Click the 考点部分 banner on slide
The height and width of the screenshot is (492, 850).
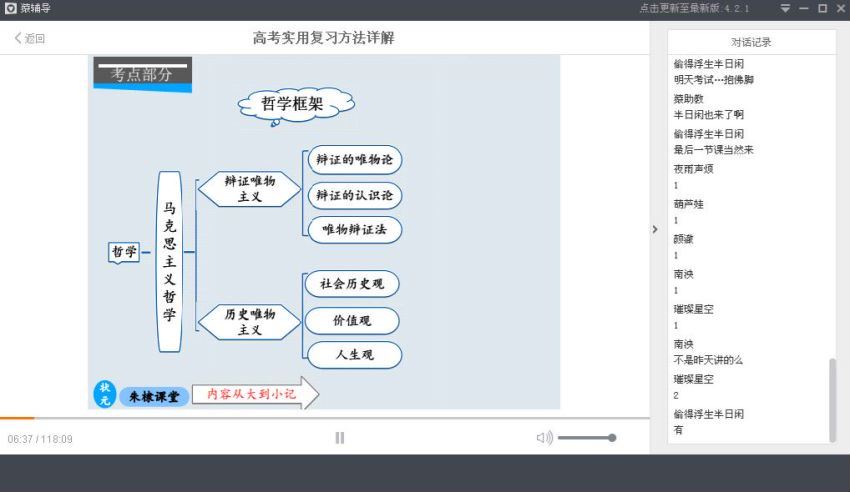click(143, 74)
